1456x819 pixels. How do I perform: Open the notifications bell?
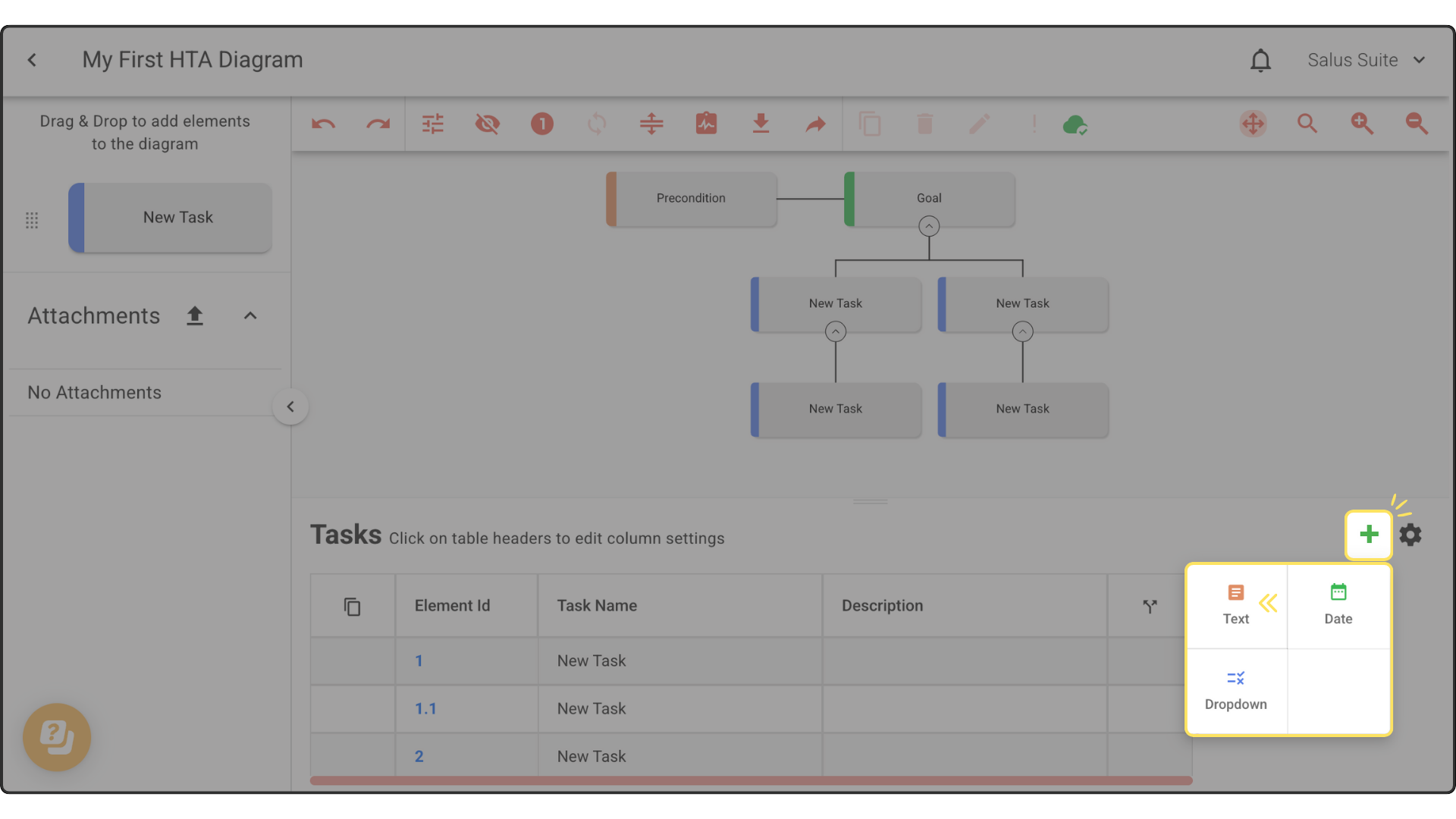[1260, 60]
